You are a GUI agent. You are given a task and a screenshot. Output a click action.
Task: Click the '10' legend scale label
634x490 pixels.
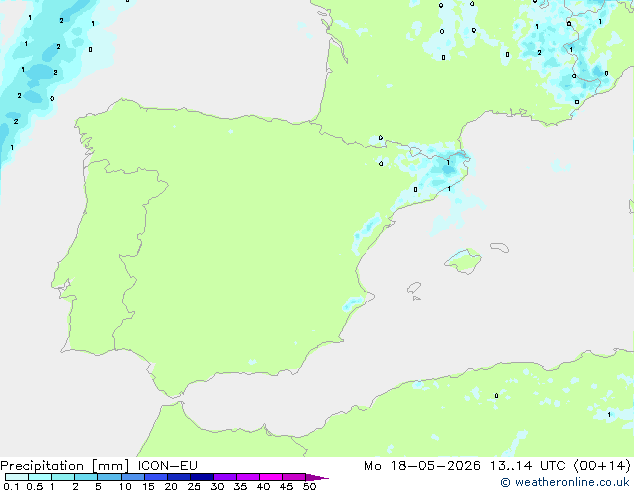pos(125,486)
